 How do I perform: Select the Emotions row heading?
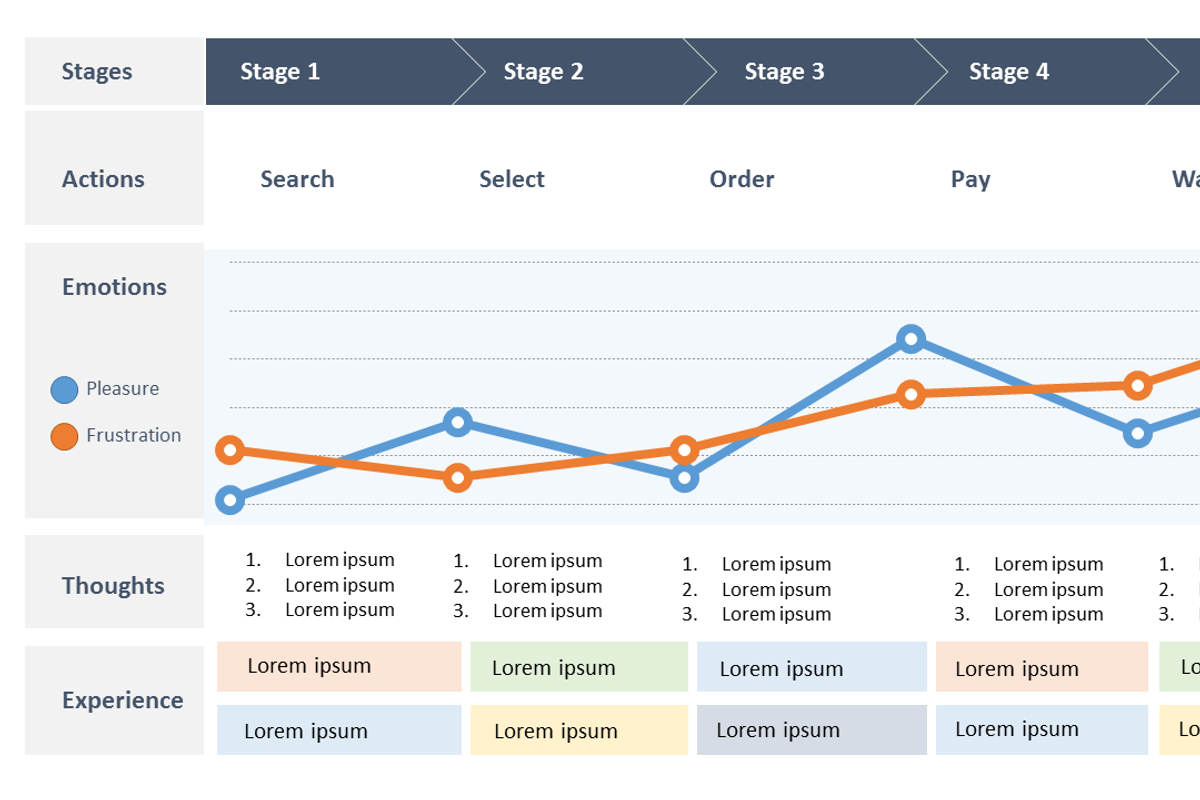point(114,287)
